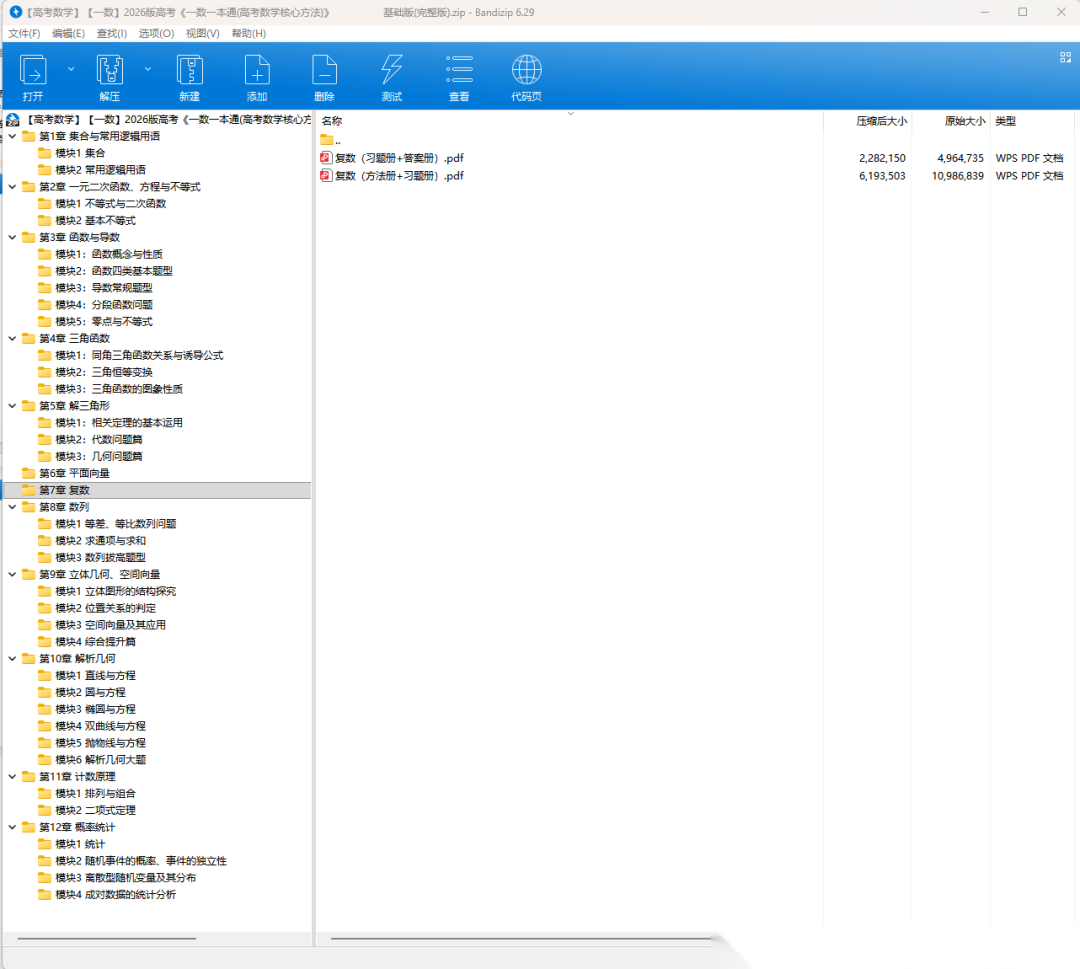Click the 新建 (New archive) icon

coord(190,70)
